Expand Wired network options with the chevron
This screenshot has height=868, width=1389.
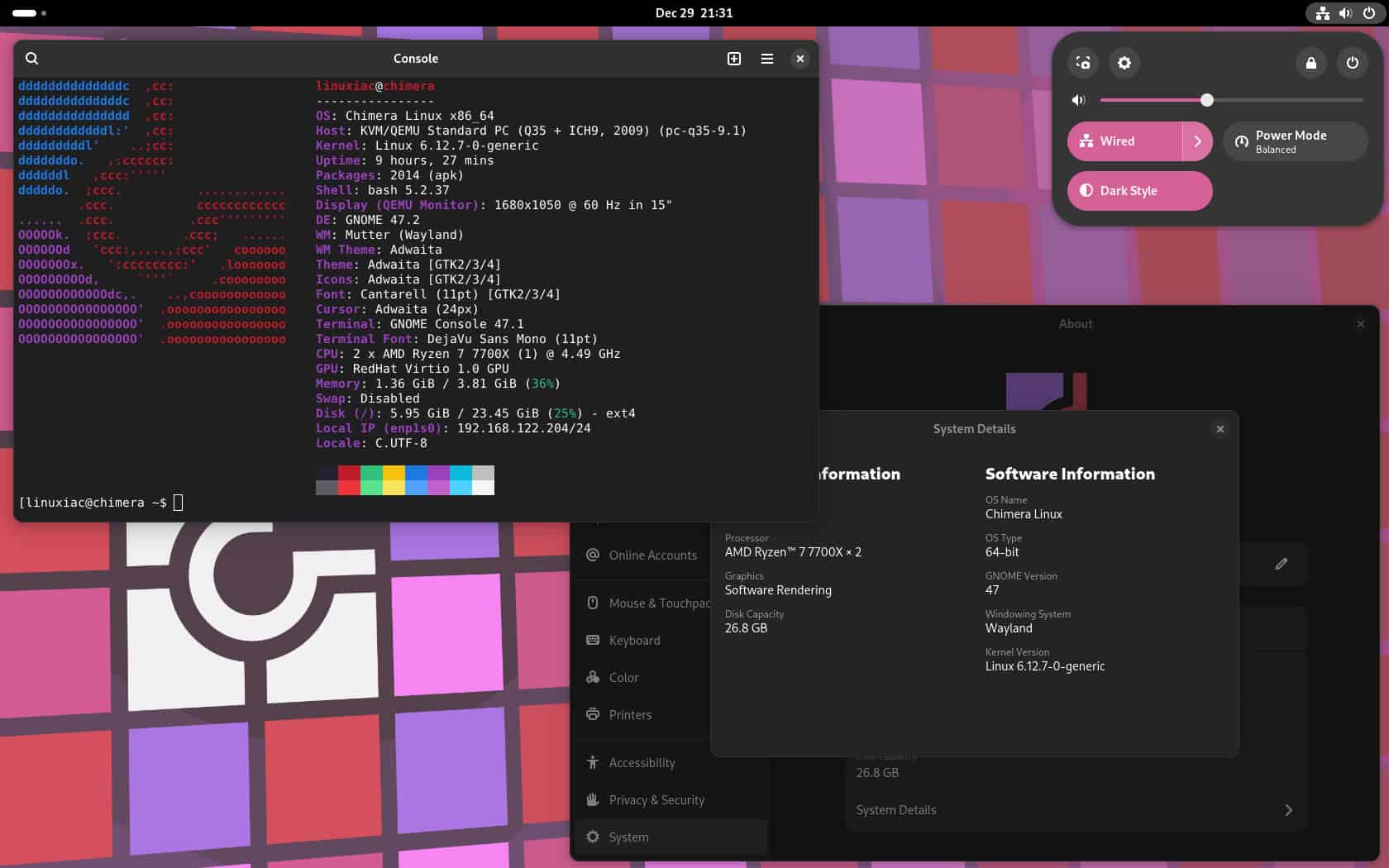tap(1197, 141)
